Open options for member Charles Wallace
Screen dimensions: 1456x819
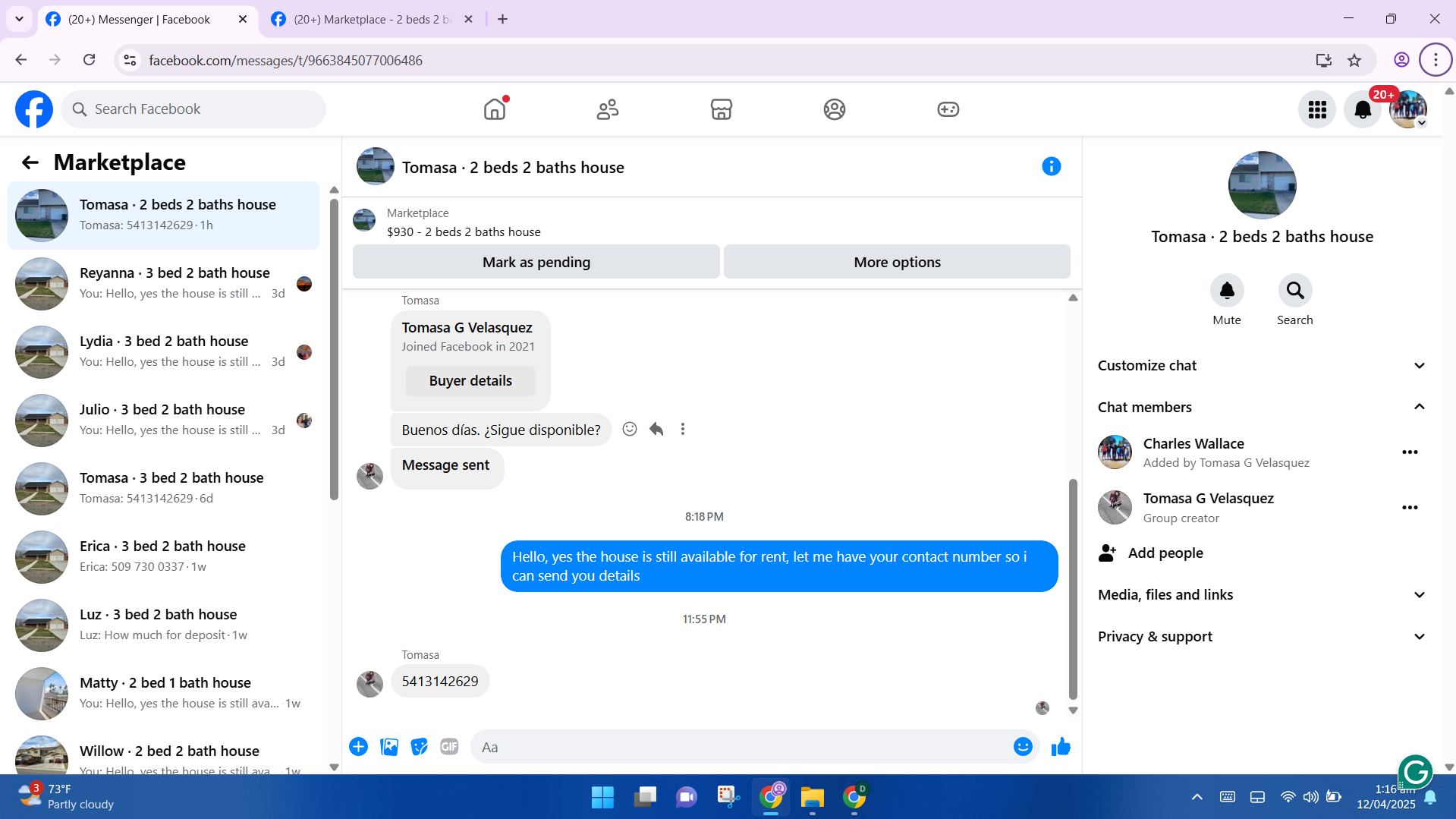(x=1410, y=452)
